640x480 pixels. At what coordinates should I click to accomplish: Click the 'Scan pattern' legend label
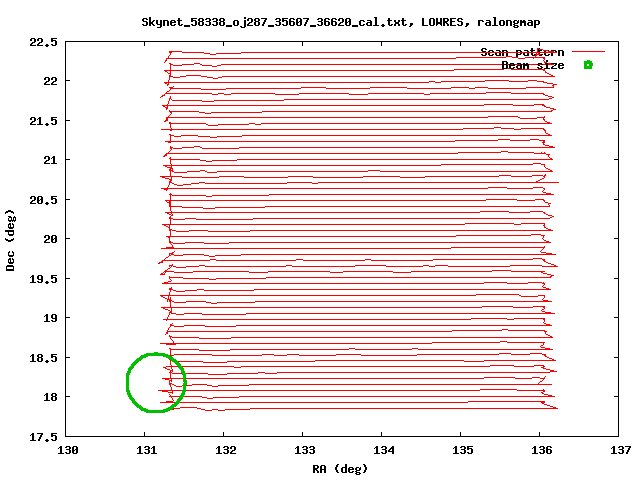tap(522, 52)
